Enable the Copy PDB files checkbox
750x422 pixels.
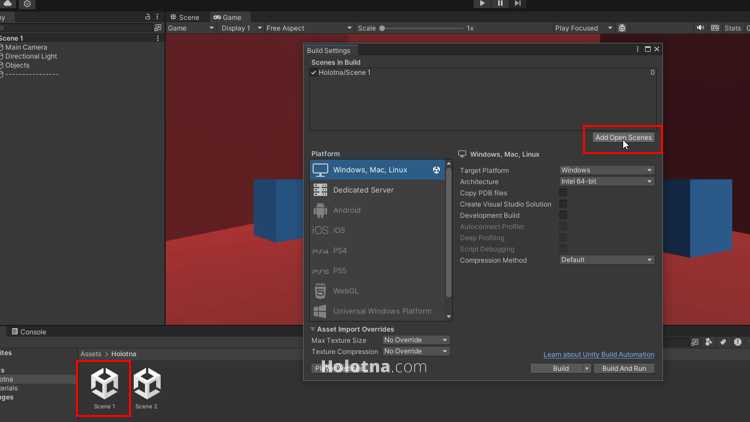563,192
